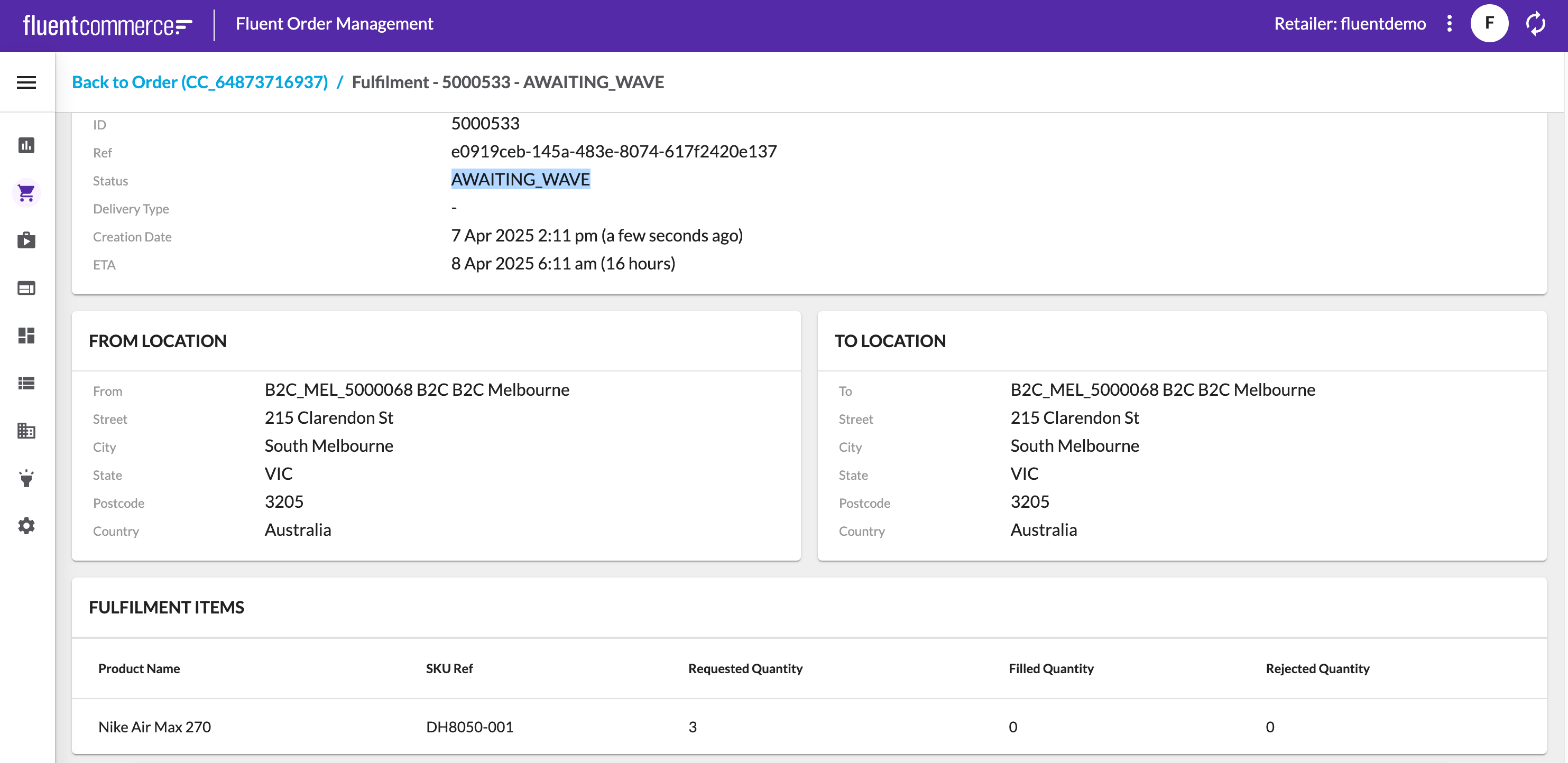Image resolution: width=1568 pixels, height=763 pixels.
Task: Open the briefcase play icon in sidebar
Action: [26, 240]
